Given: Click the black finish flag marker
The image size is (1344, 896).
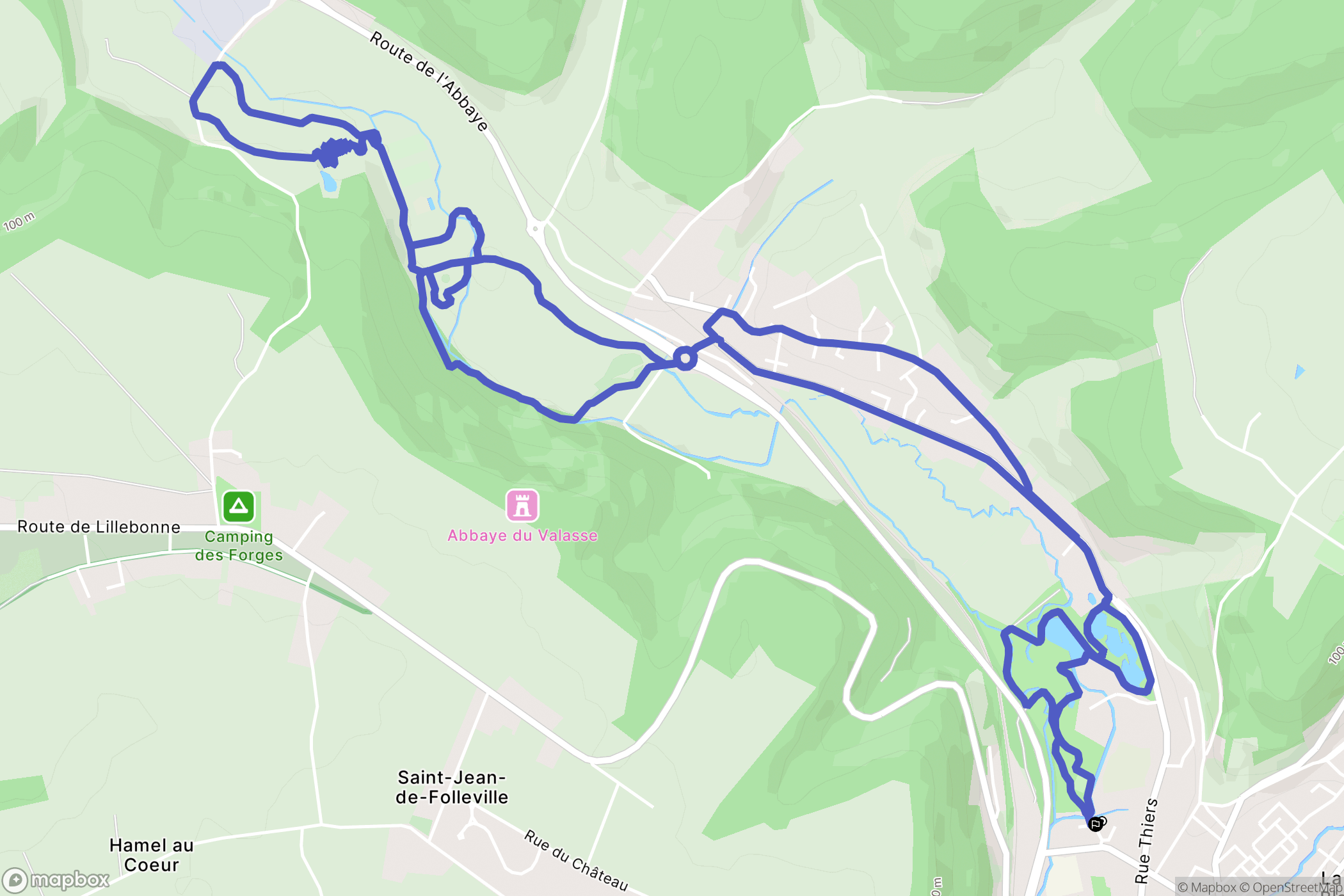Looking at the screenshot, I should point(1095,824).
